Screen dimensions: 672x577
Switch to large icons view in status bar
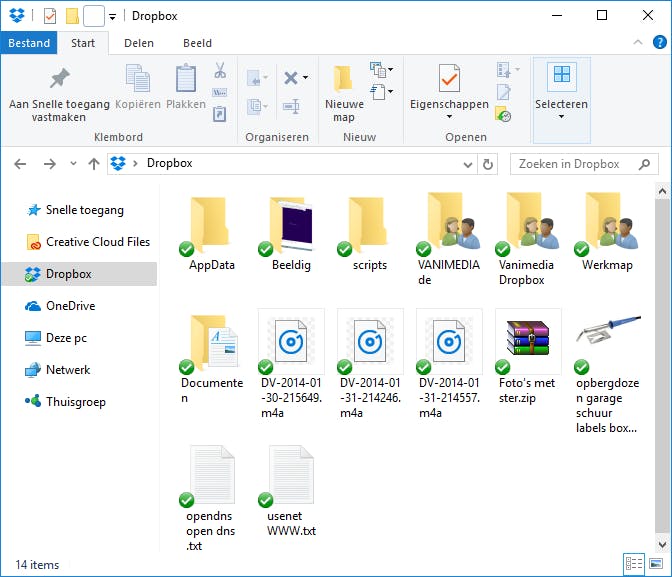[656, 564]
